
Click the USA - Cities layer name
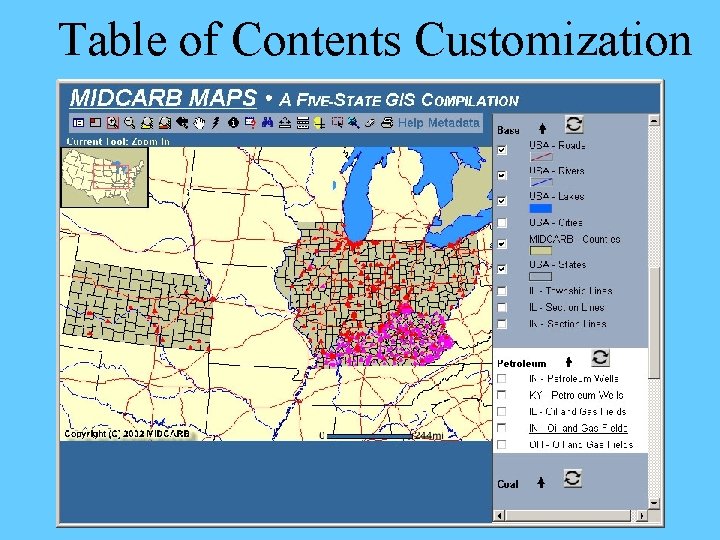tap(556, 223)
